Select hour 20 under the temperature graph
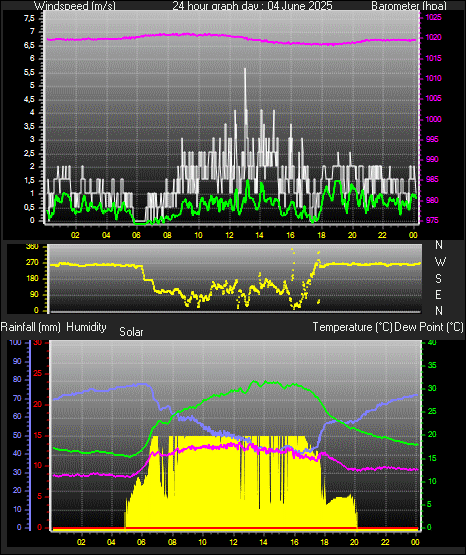 pos(355,542)
